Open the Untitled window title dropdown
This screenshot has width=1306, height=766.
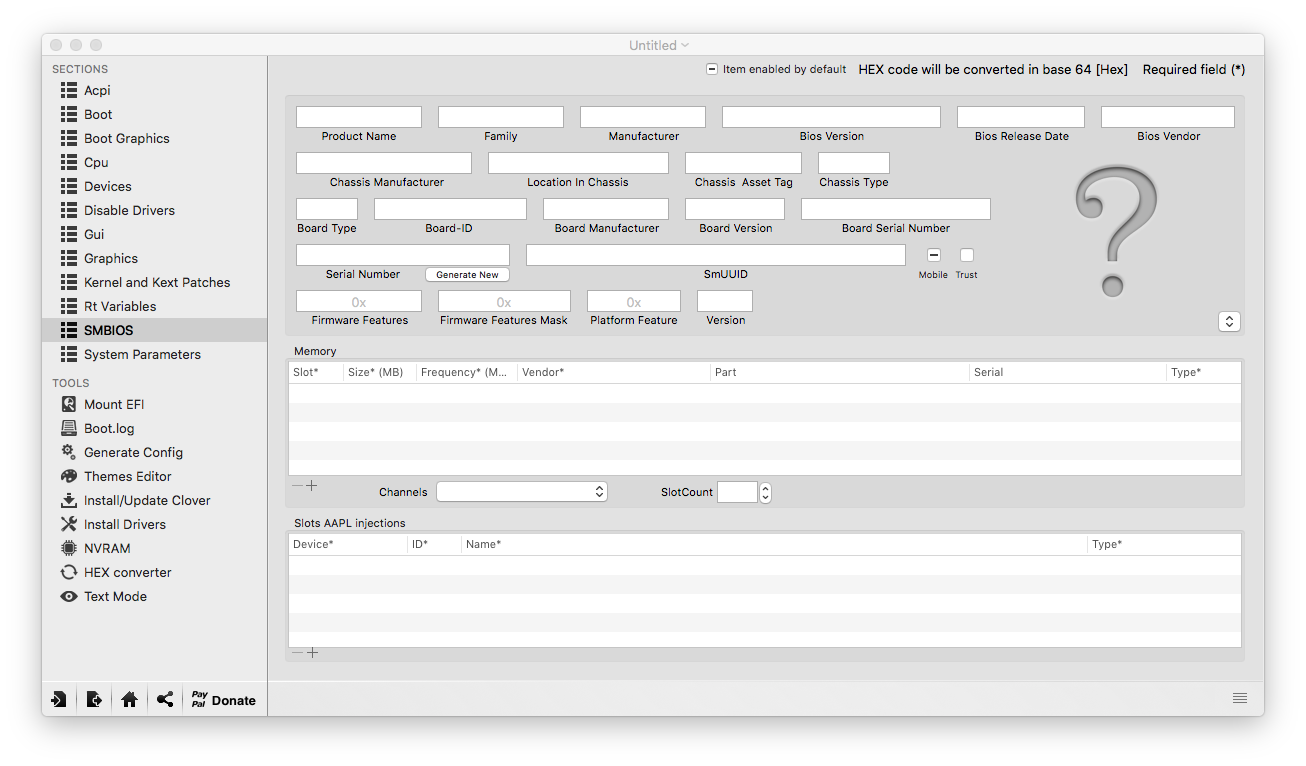pos(659,45)
